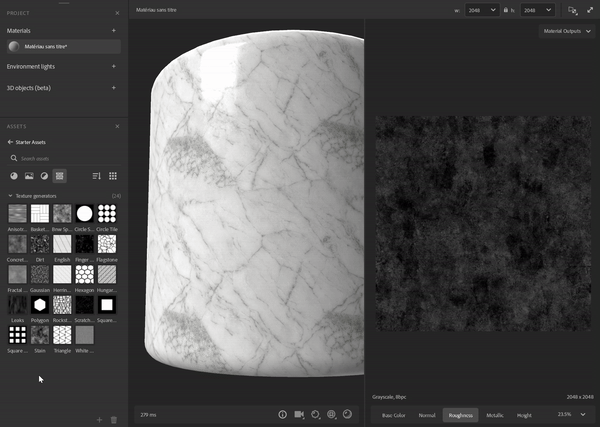Select the Bnw Spots generator thumbnail
This screenshot has height=427, width=600.
(62, 214)
